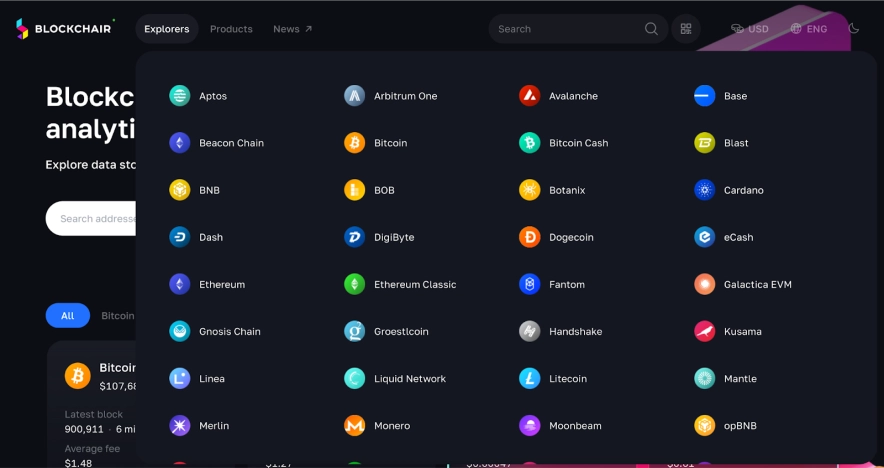Click the Monero icon
This screenshot has width=884, height=468.
pos(355,426)
